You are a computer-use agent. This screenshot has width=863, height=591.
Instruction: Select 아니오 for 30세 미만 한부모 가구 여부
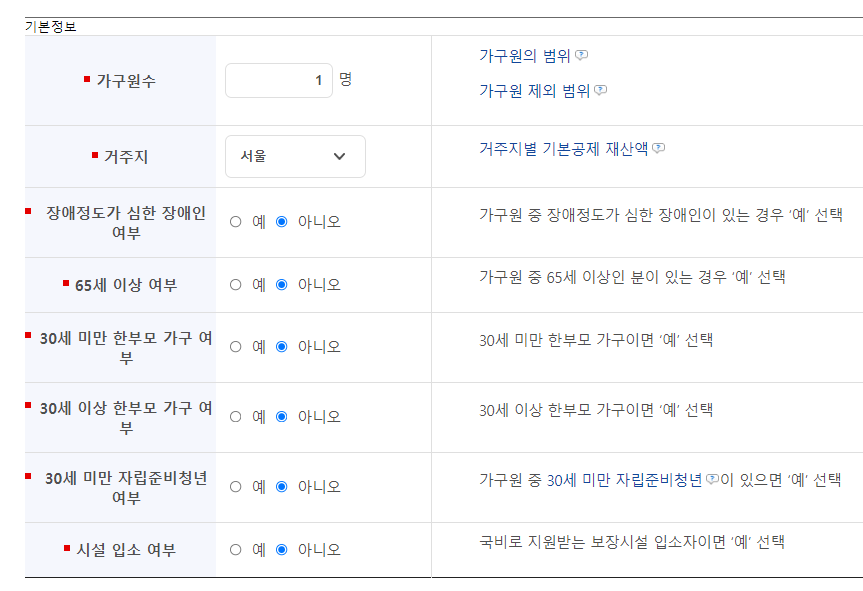[x=282, y=346]
